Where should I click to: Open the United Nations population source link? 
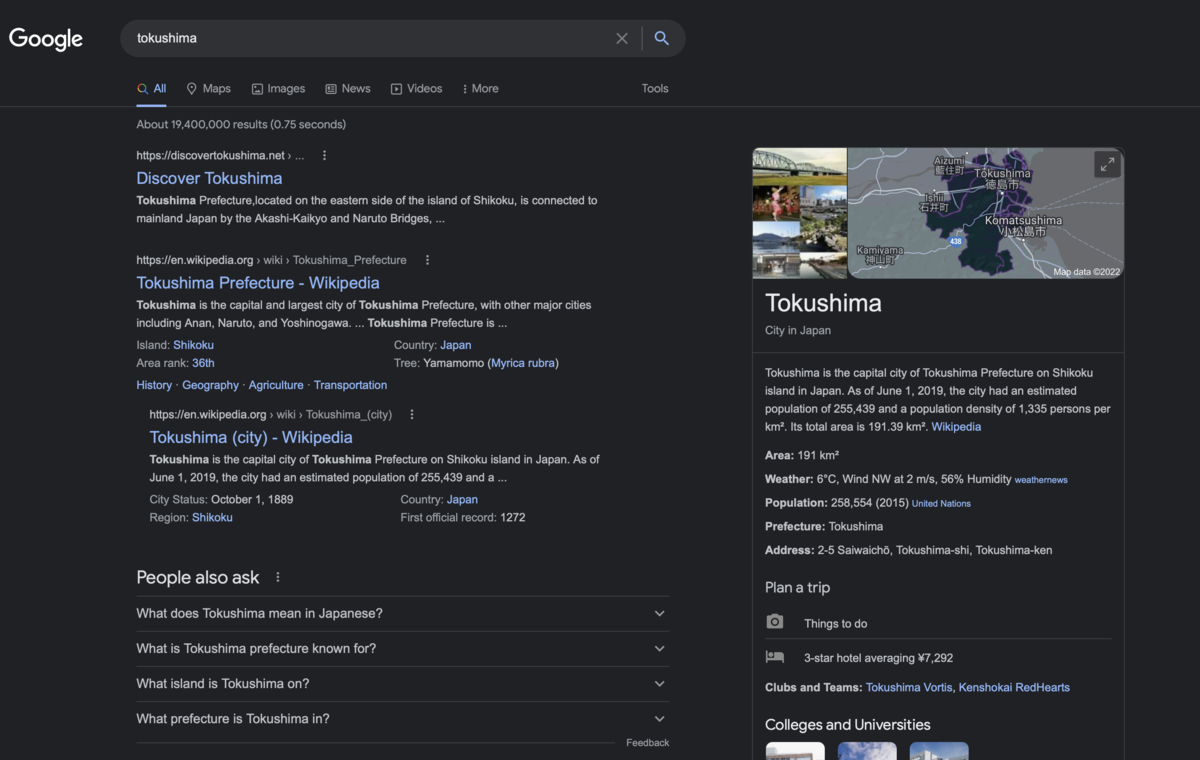(941, 504)
